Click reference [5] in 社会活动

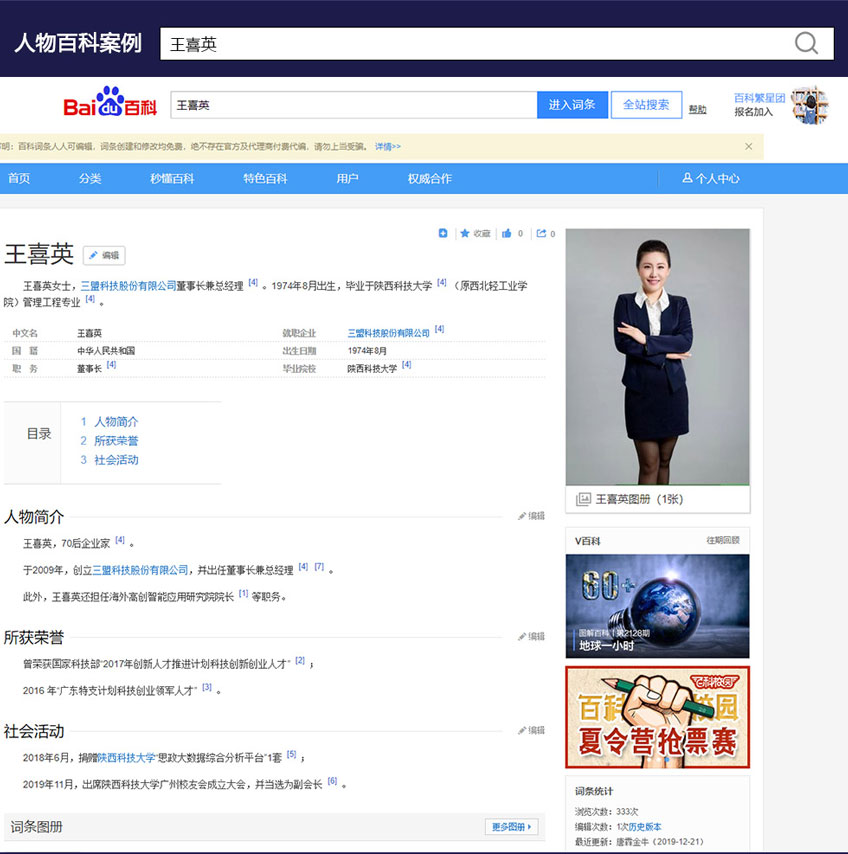[x=291, y=754]
